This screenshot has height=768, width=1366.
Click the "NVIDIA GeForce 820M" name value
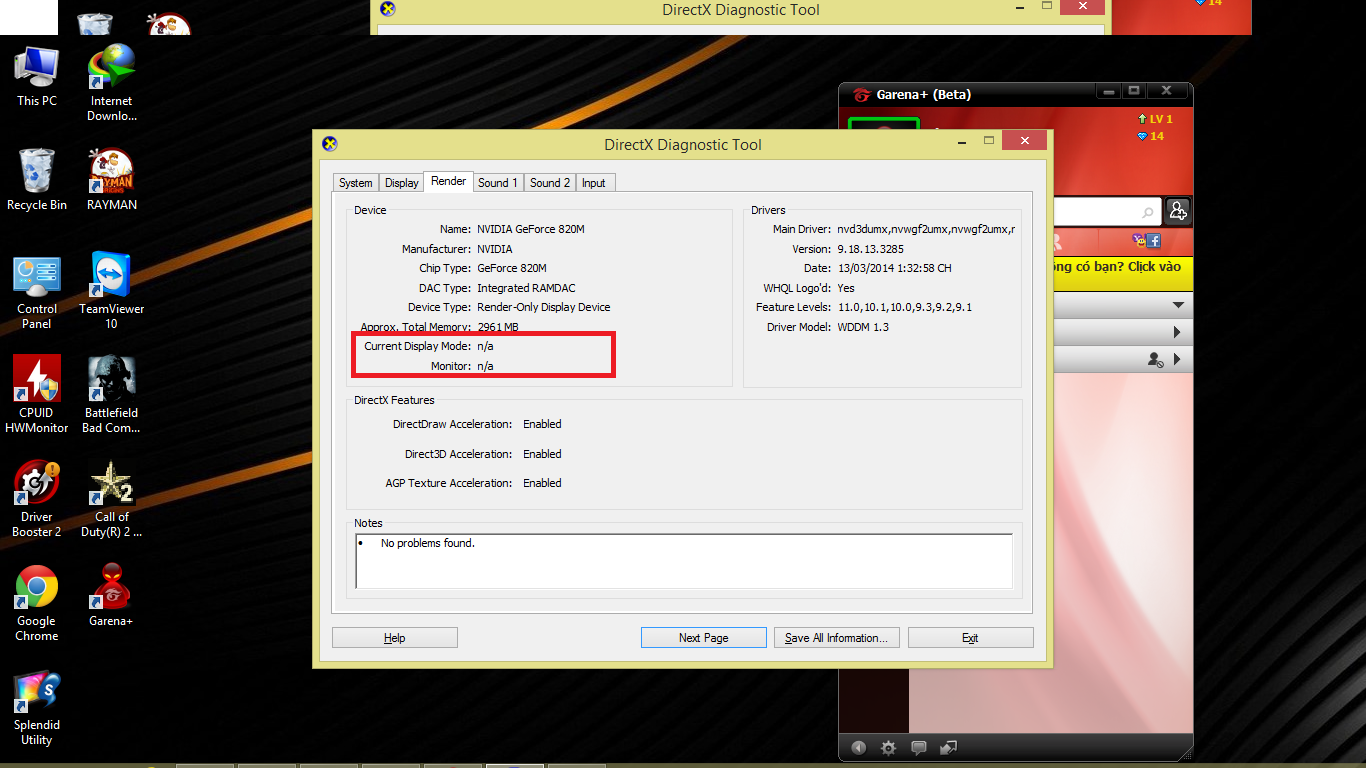pos(531,229)
